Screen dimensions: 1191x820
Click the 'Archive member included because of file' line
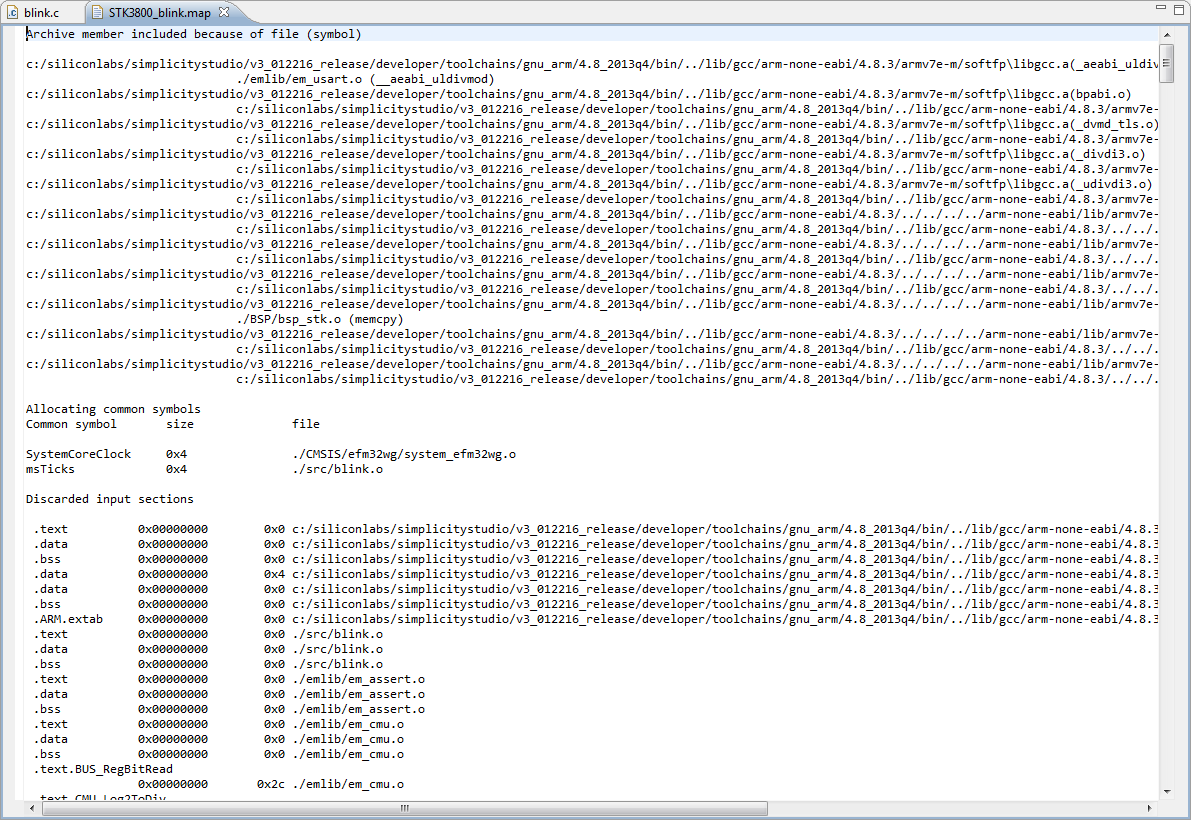194,34
